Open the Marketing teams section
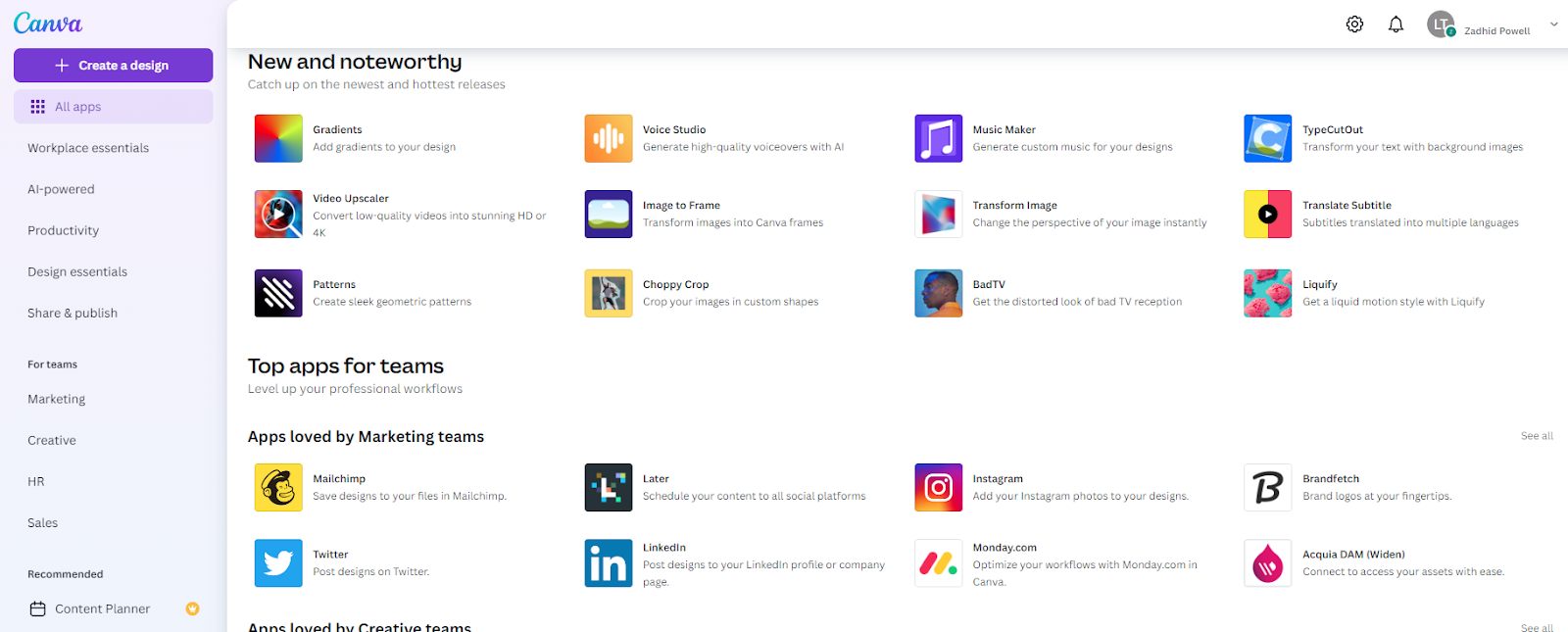Image resolution: width=1568 pixels, height=632 pixels. 56,399
